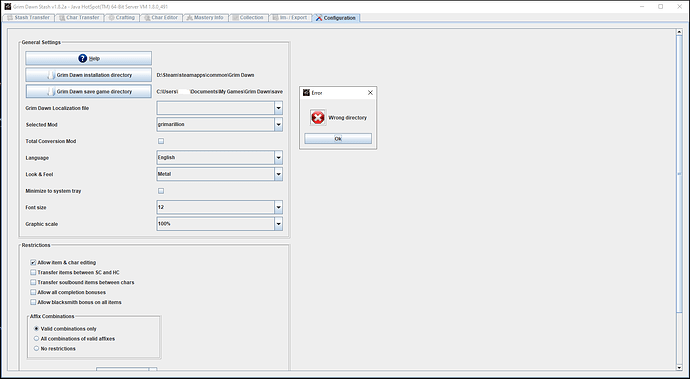Screen dimensions: 690x379
Task: Click the vertical scrollbar of the settings panel
Action: [679, 174]
